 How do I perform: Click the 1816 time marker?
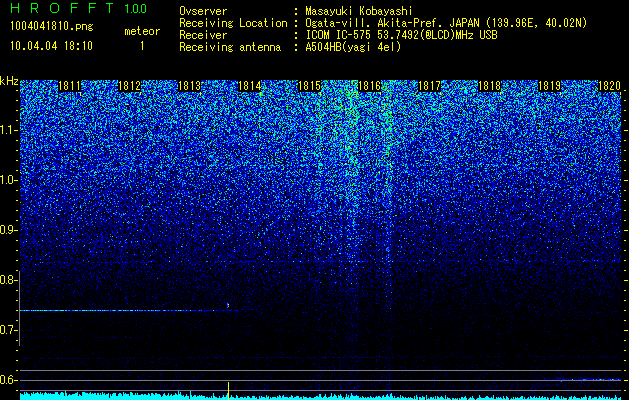pos(369,86)
